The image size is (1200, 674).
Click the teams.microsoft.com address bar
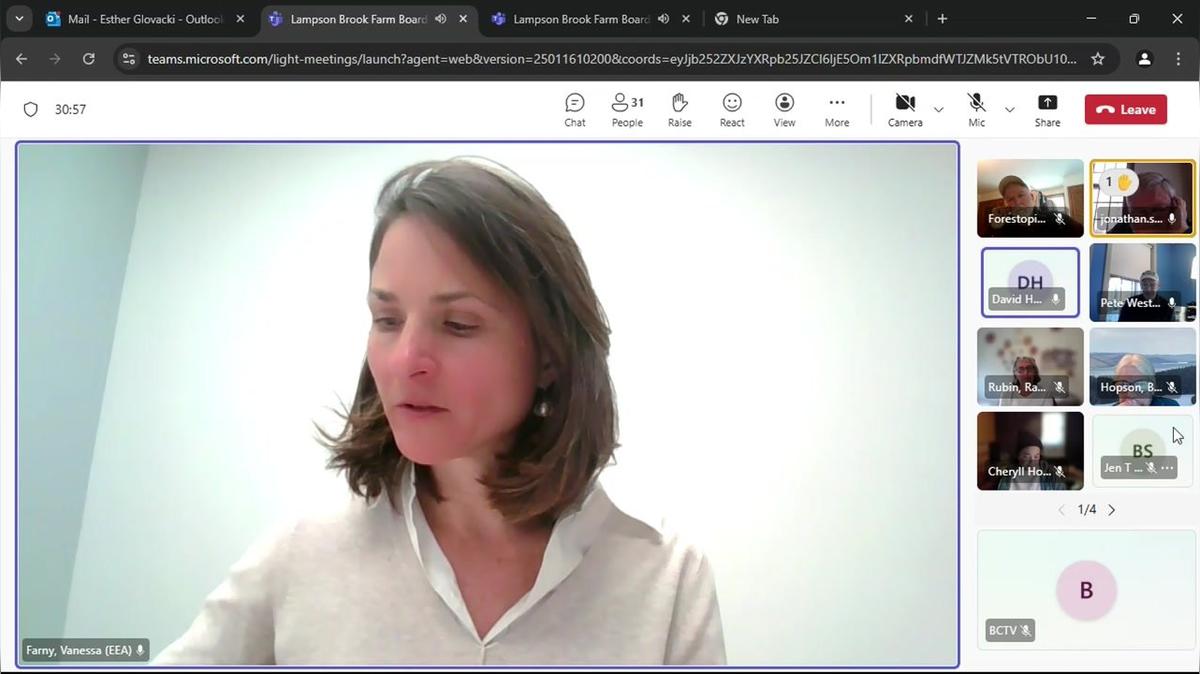[612, 59]
